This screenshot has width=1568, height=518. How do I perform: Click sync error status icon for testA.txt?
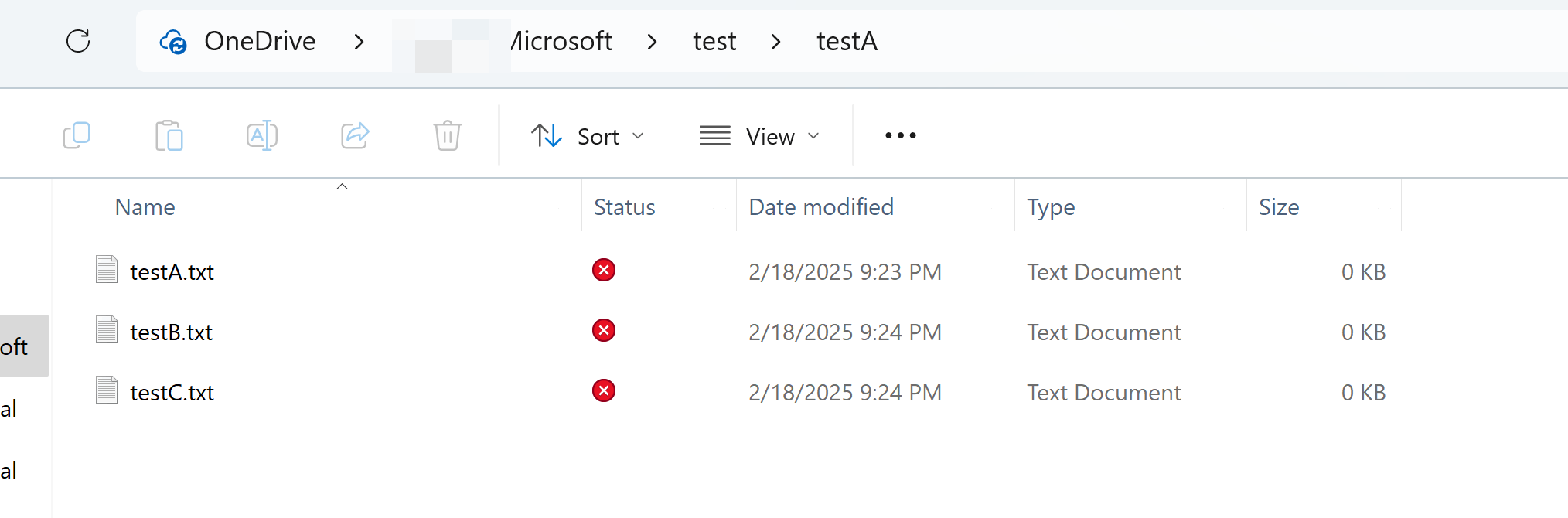[x=604, y=271]
